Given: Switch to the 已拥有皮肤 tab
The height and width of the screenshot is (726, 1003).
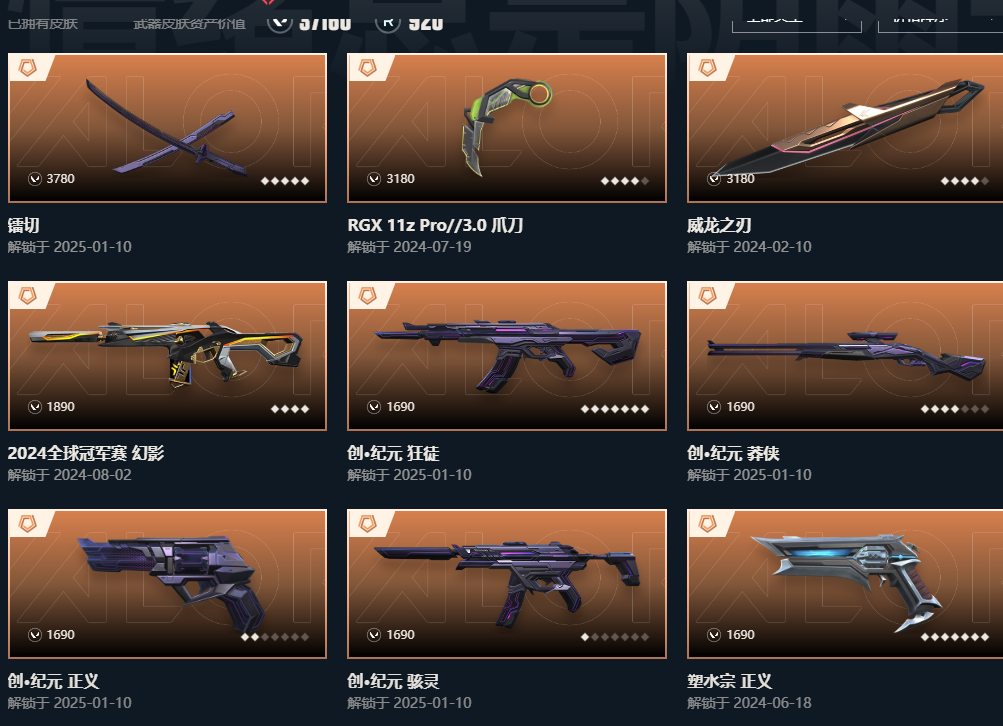Looking at the screenshot, I should [43, 24].
